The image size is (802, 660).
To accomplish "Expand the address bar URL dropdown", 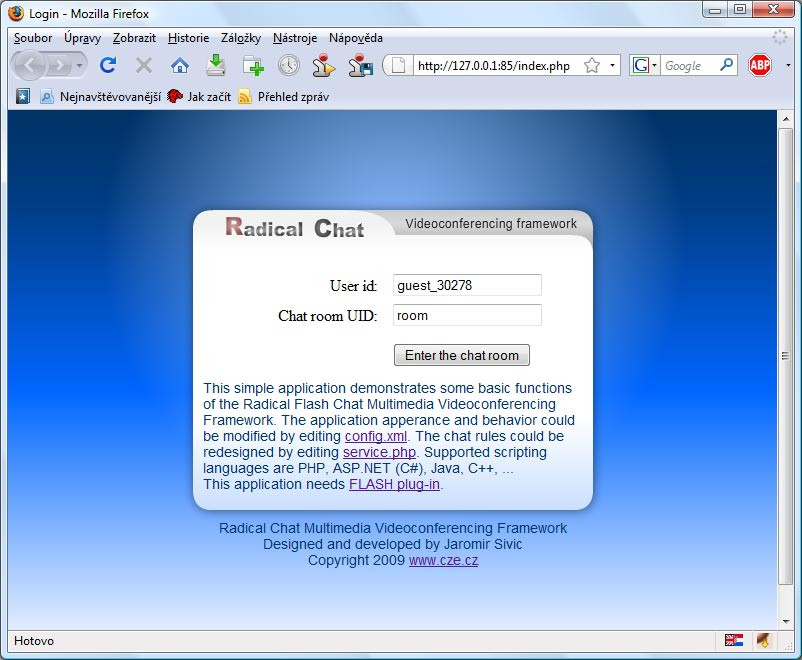I will click(x=612, y=65).
